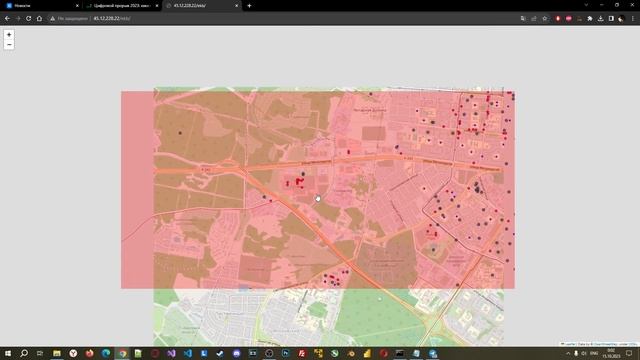Launch Firefox from taskbar
Screen dimensions: 640x360
(x=89, y=353)
